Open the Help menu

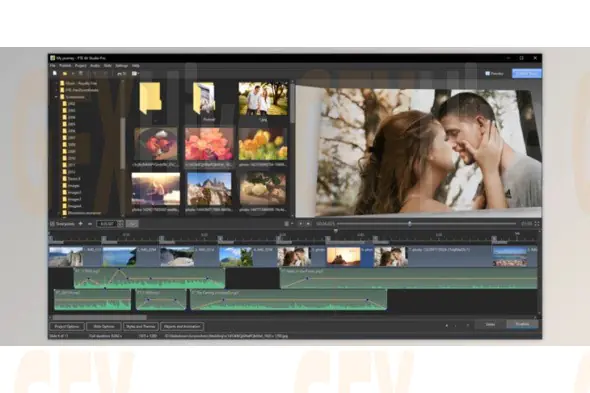point(136,66)
